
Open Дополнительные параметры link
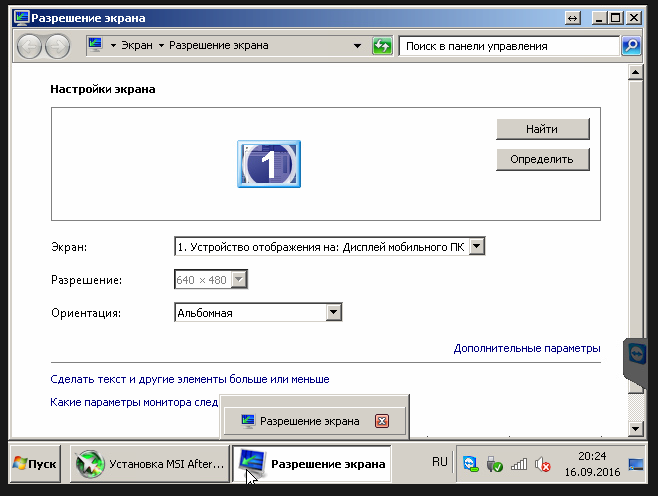coord(526,348)
